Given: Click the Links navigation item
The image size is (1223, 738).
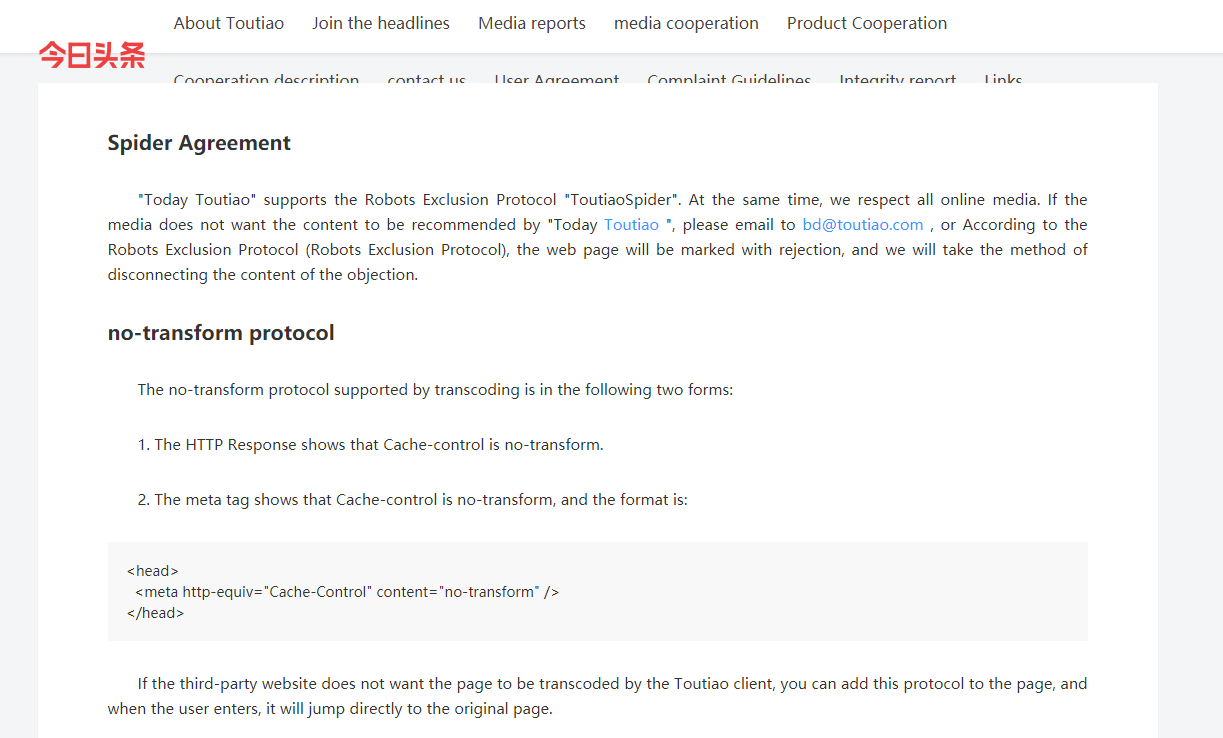Looking at the screenshot, I should click(x=1003, y=78).
